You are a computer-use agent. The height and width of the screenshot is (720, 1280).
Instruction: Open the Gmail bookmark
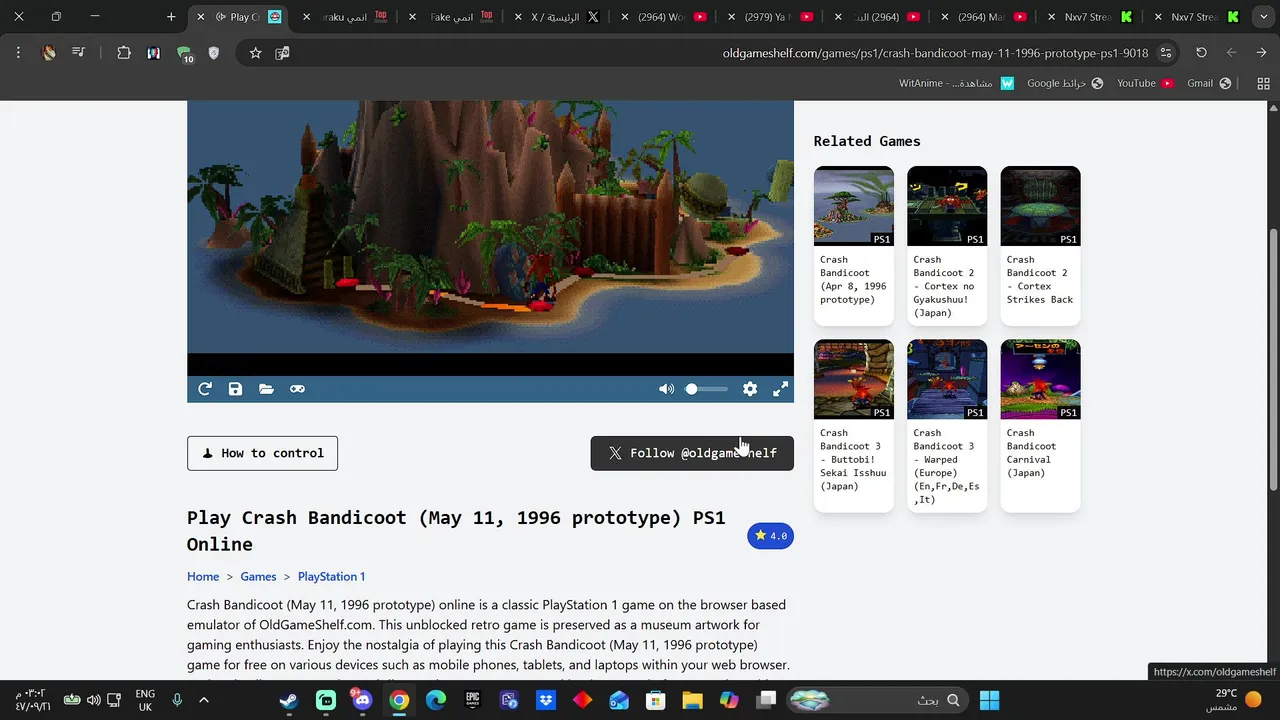pos(1209,83)
